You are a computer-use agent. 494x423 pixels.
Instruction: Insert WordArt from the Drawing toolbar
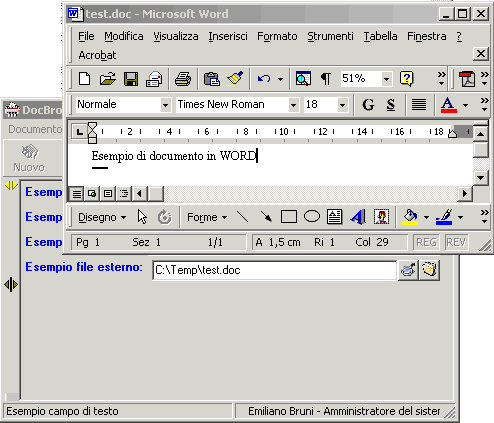pyautogui.click(x=358, y=217)
